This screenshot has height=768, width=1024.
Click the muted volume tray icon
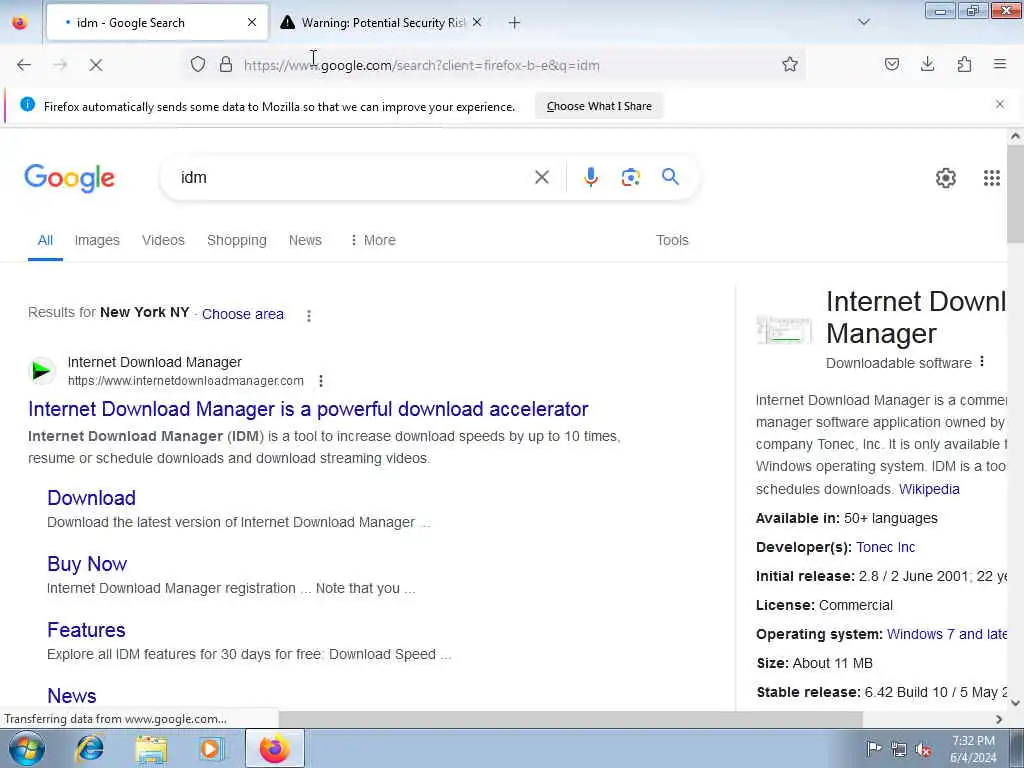click(923, 749)
